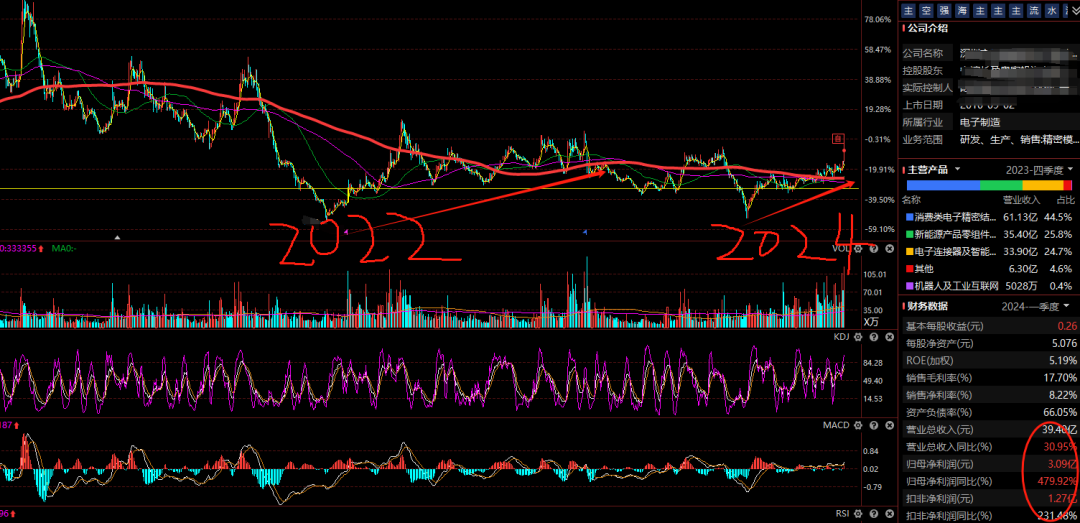Screen dimensions: 1080x523
Task: Select the 机器人及工业互联网 product row
Action: [x=989, y=286]
